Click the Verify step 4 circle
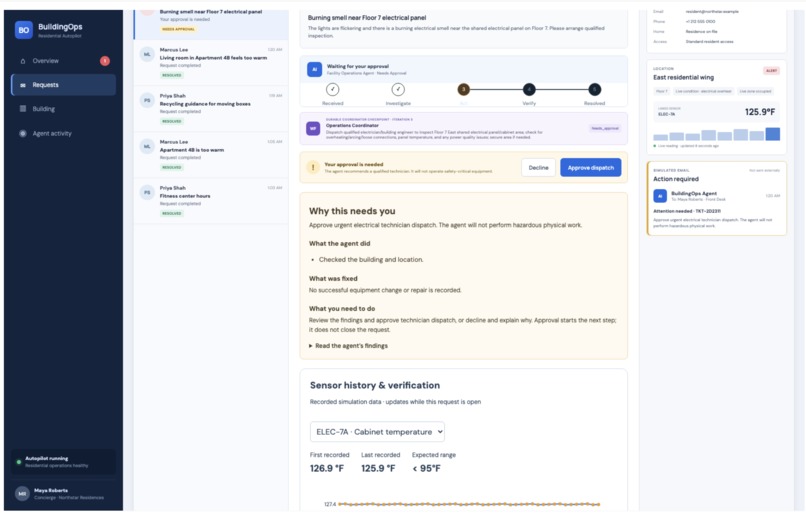The height and width of the screenshot is (517, 806). click(x=529, y=89)
